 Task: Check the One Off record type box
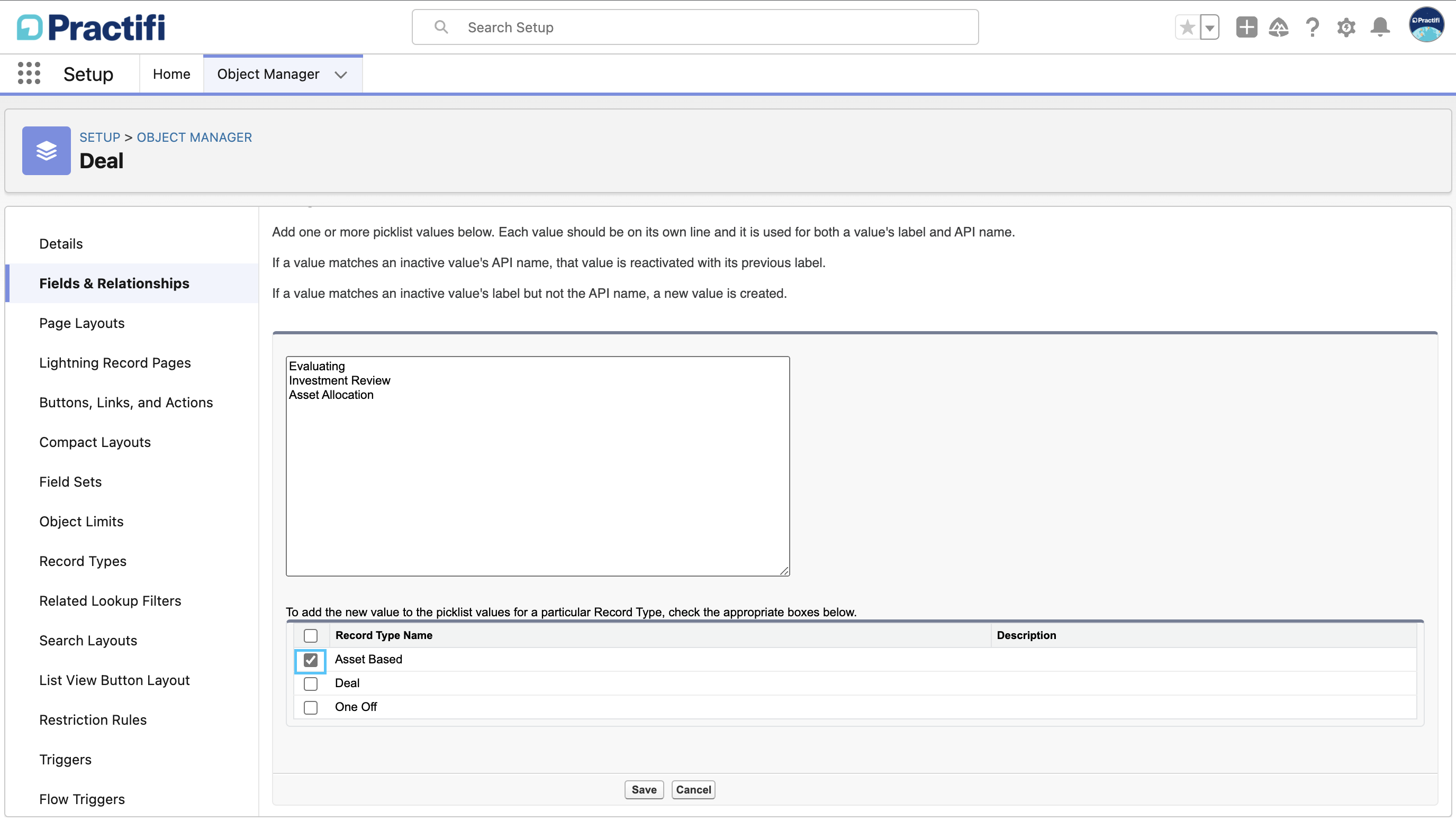coord(310,707)
